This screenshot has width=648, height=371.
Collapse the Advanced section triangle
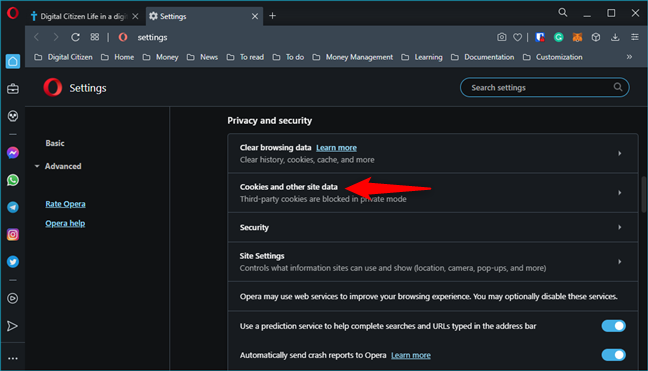click(37, 166)
